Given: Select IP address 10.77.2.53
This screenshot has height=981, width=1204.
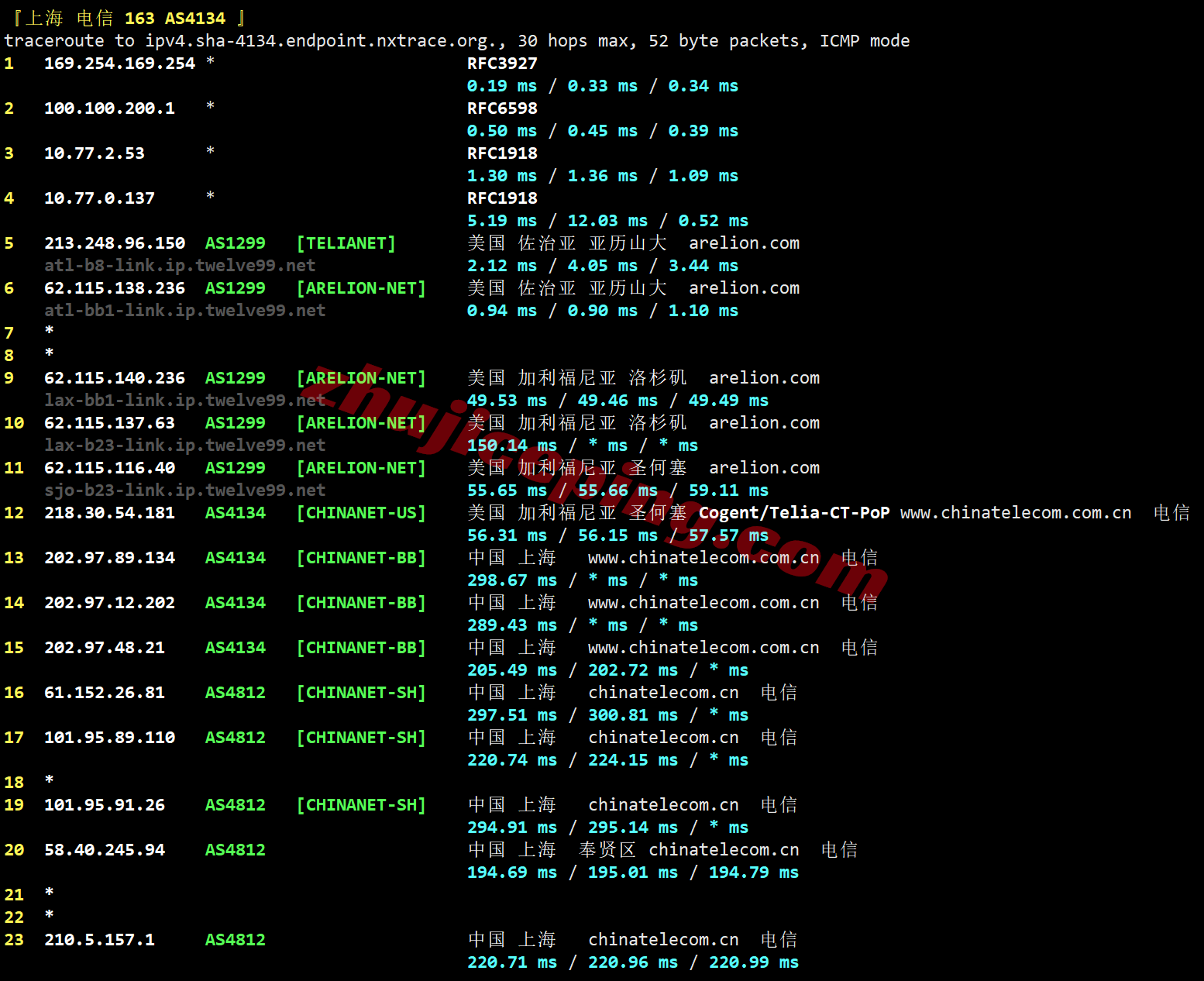Looking at the screenshot, I should click(95, 153).
